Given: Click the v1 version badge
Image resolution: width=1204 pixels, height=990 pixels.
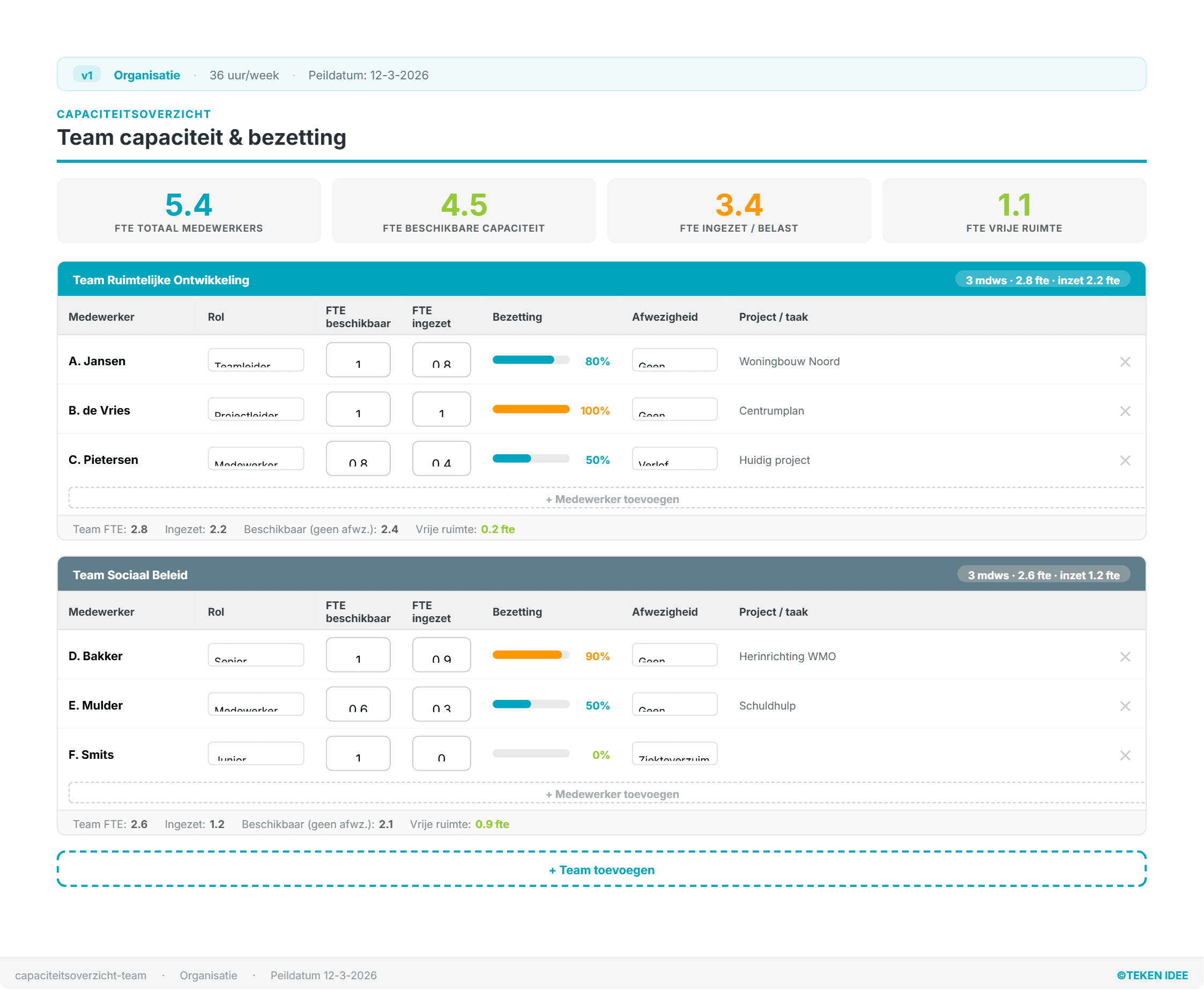Looking at the screenshot, I should 87,75.
